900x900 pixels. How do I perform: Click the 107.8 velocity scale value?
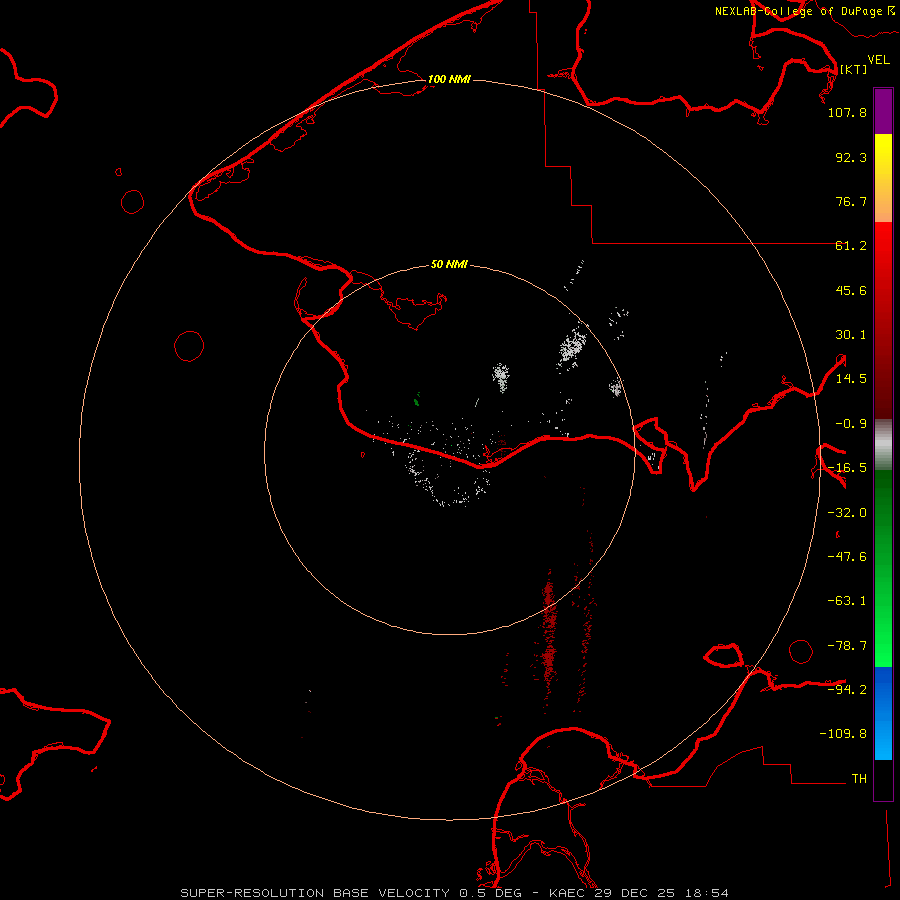(x=846, y=113)
